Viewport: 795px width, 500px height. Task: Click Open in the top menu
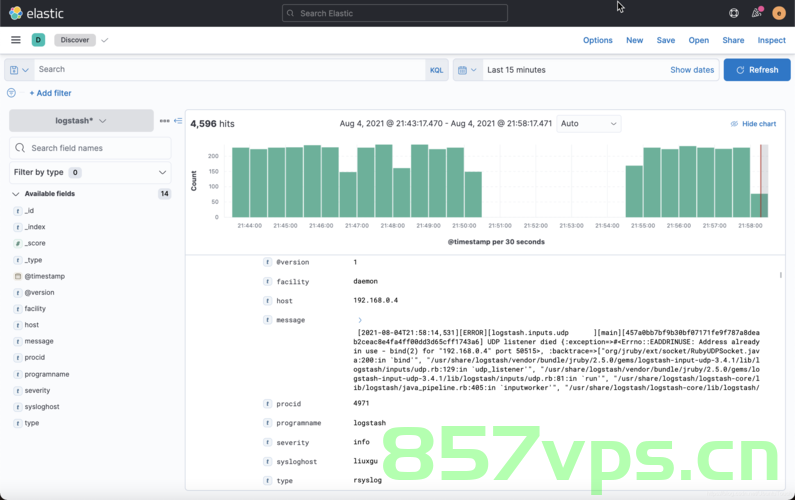pos(699,40)
